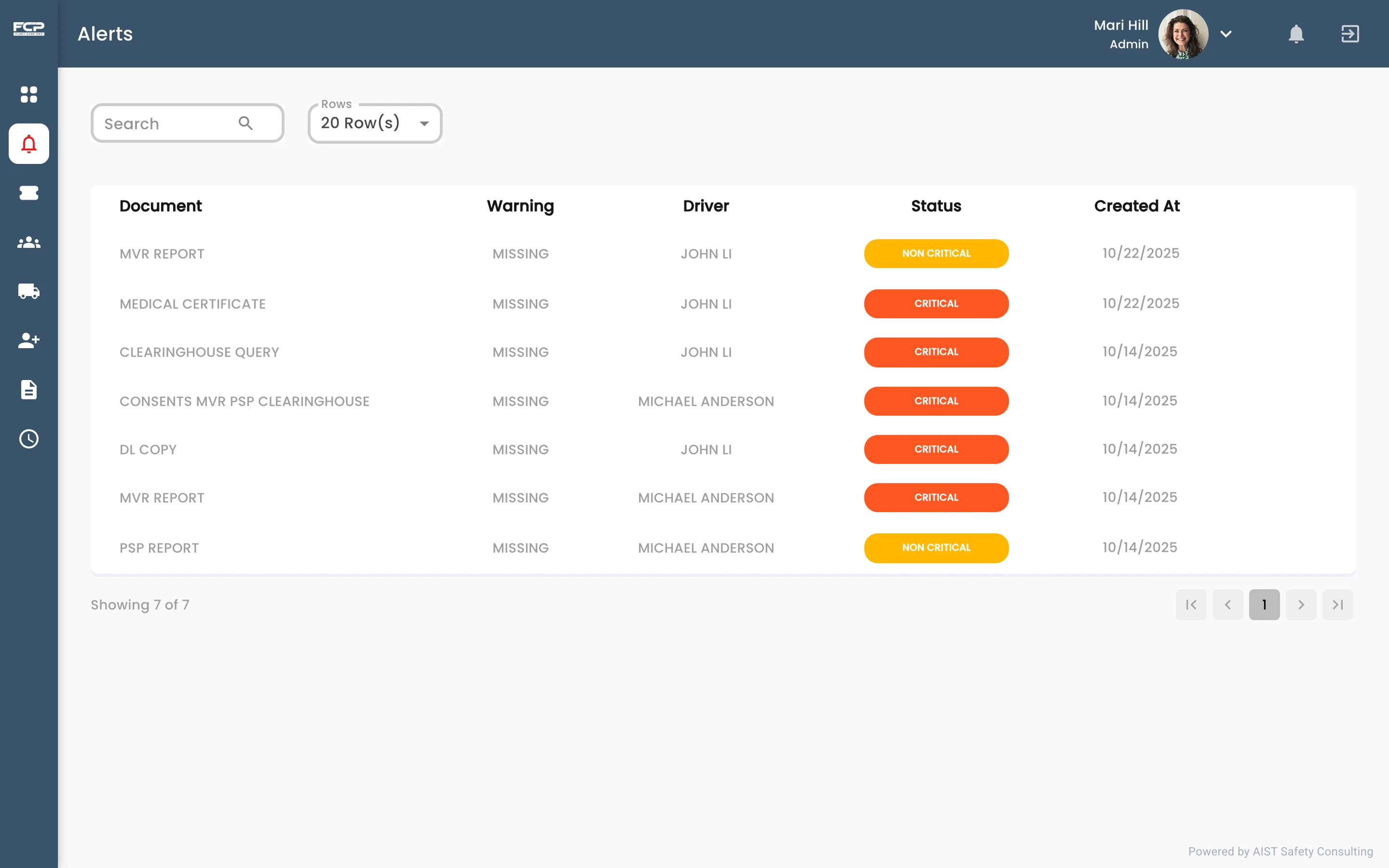Click the Mari Hill profile avatar
This screenshot has height=868, width=1389.
(1183, 34)
